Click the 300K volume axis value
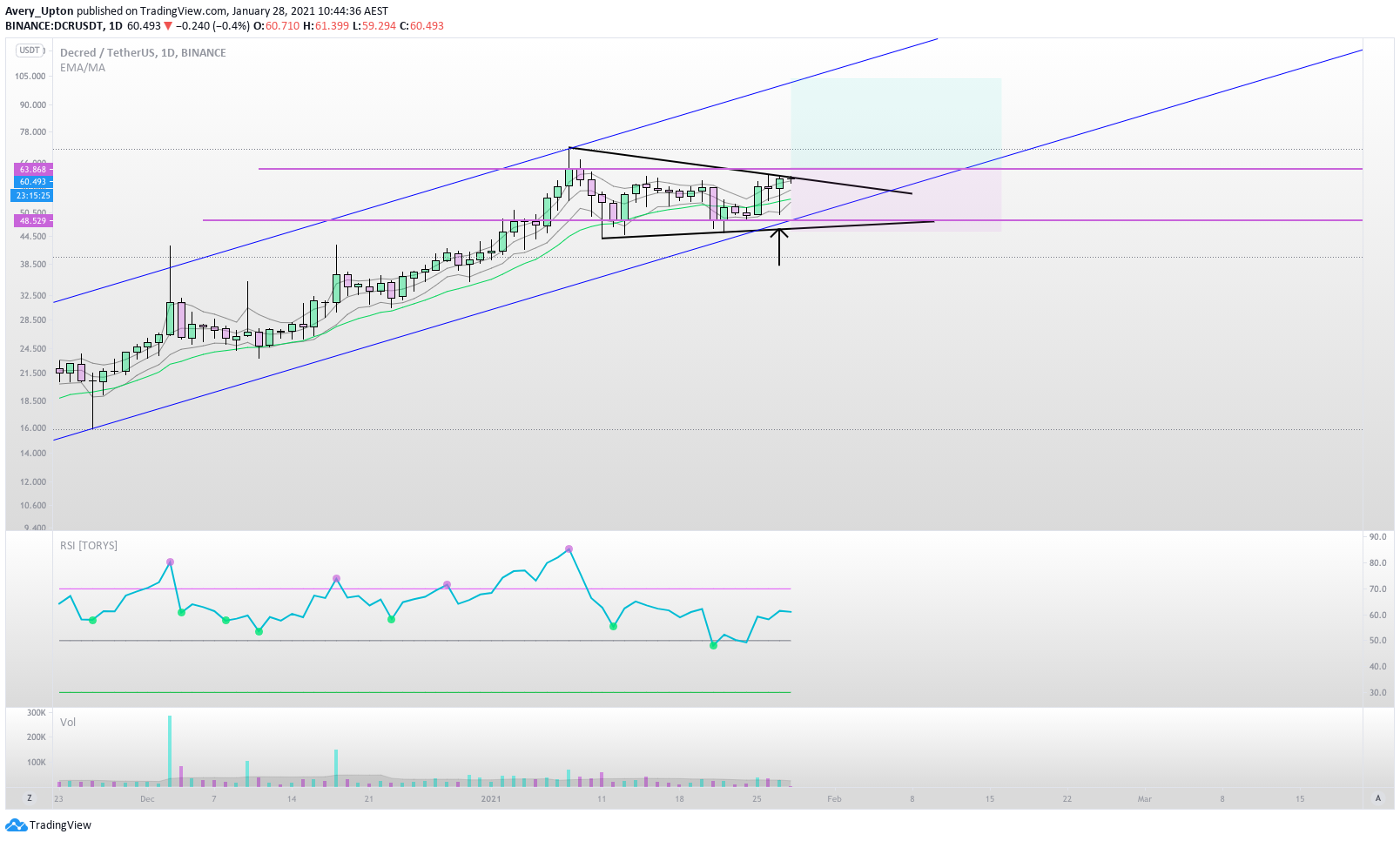The width and height of the screenshot is (1400, 841). point(36,713)
